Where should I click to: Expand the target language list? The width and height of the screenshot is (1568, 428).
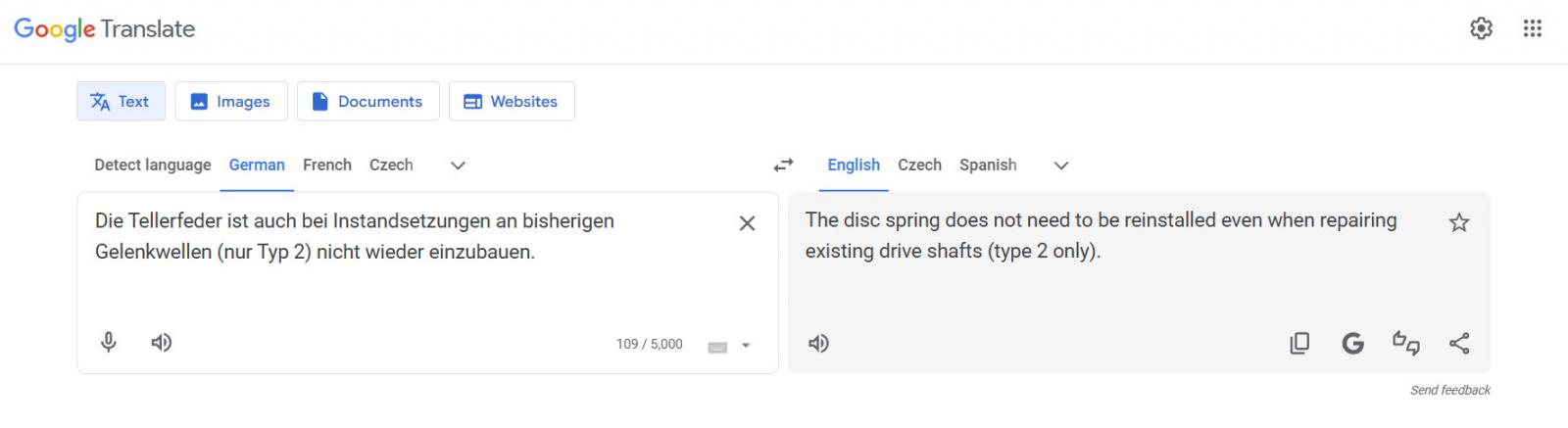(1060, 166)
